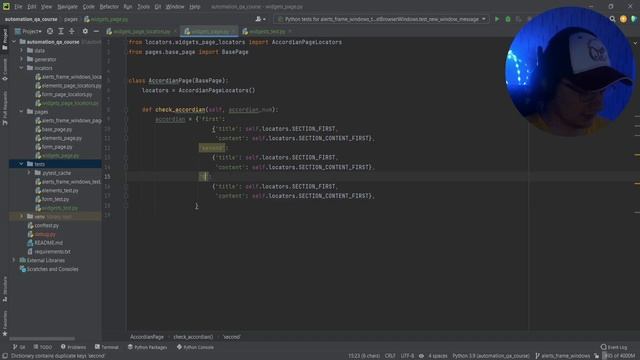This screenshot has height=360, width=640.
Task: Open the user account icon dropdown
Action: pos(260,19)
